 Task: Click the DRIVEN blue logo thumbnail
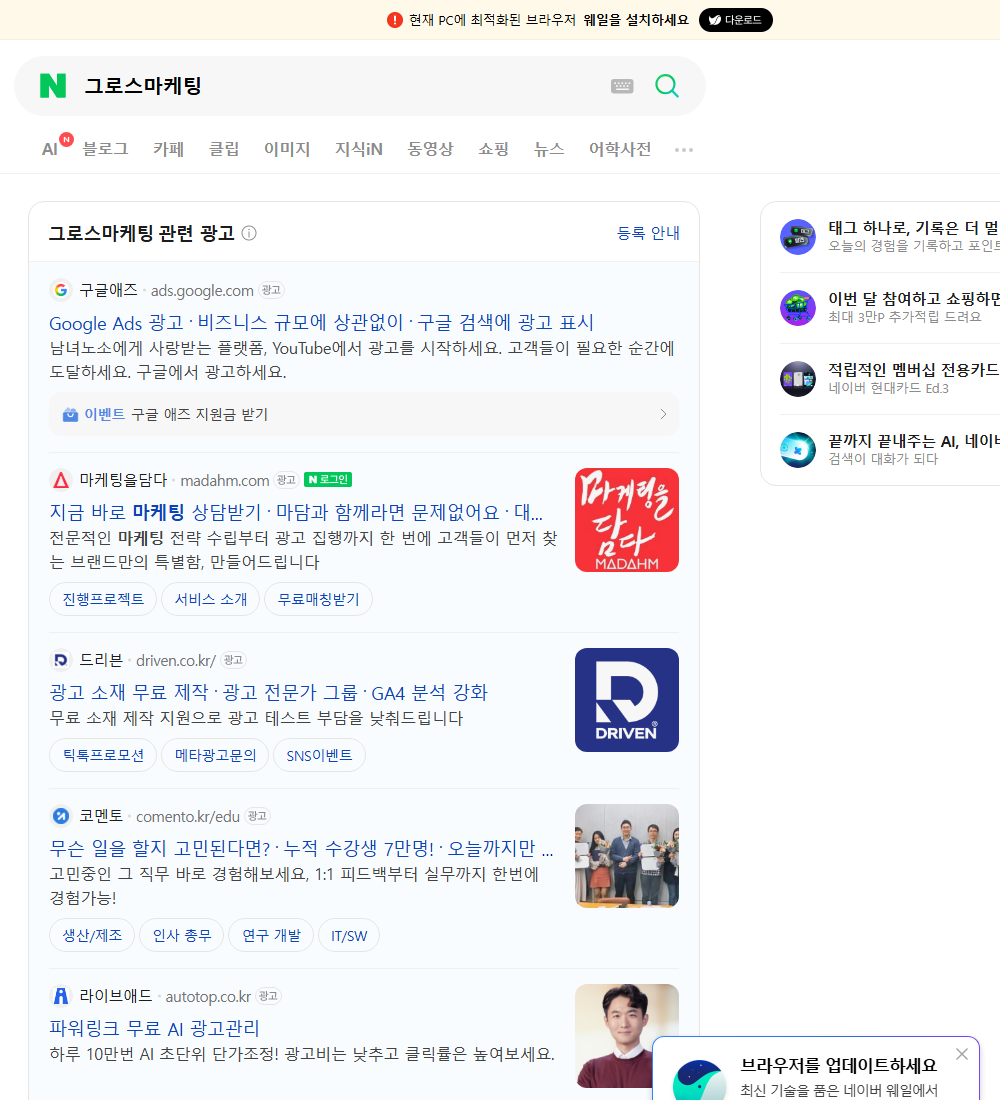[x=627, y=700]
